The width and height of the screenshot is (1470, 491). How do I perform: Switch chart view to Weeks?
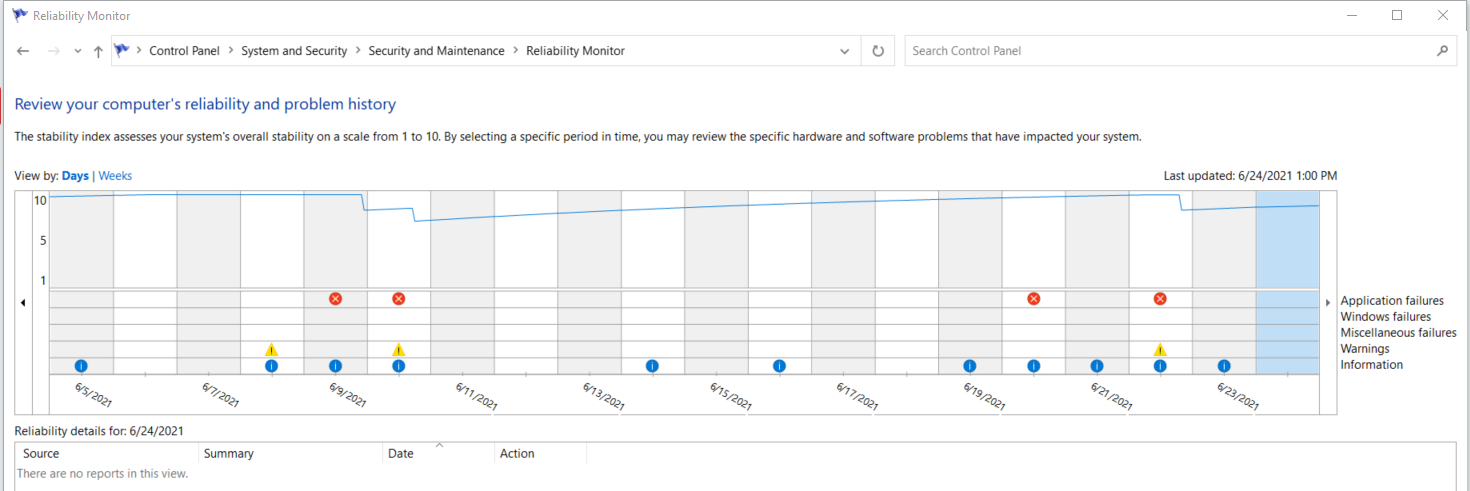click(115, 176)
